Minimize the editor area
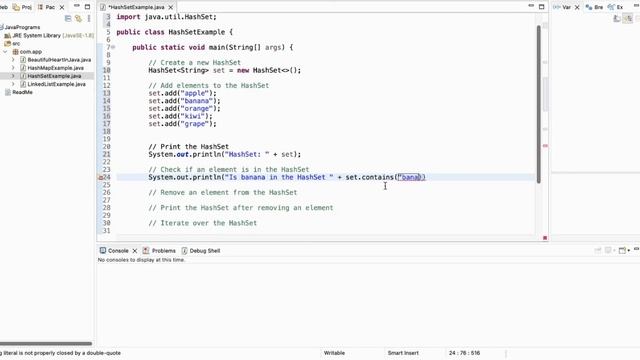 [531, 6]
